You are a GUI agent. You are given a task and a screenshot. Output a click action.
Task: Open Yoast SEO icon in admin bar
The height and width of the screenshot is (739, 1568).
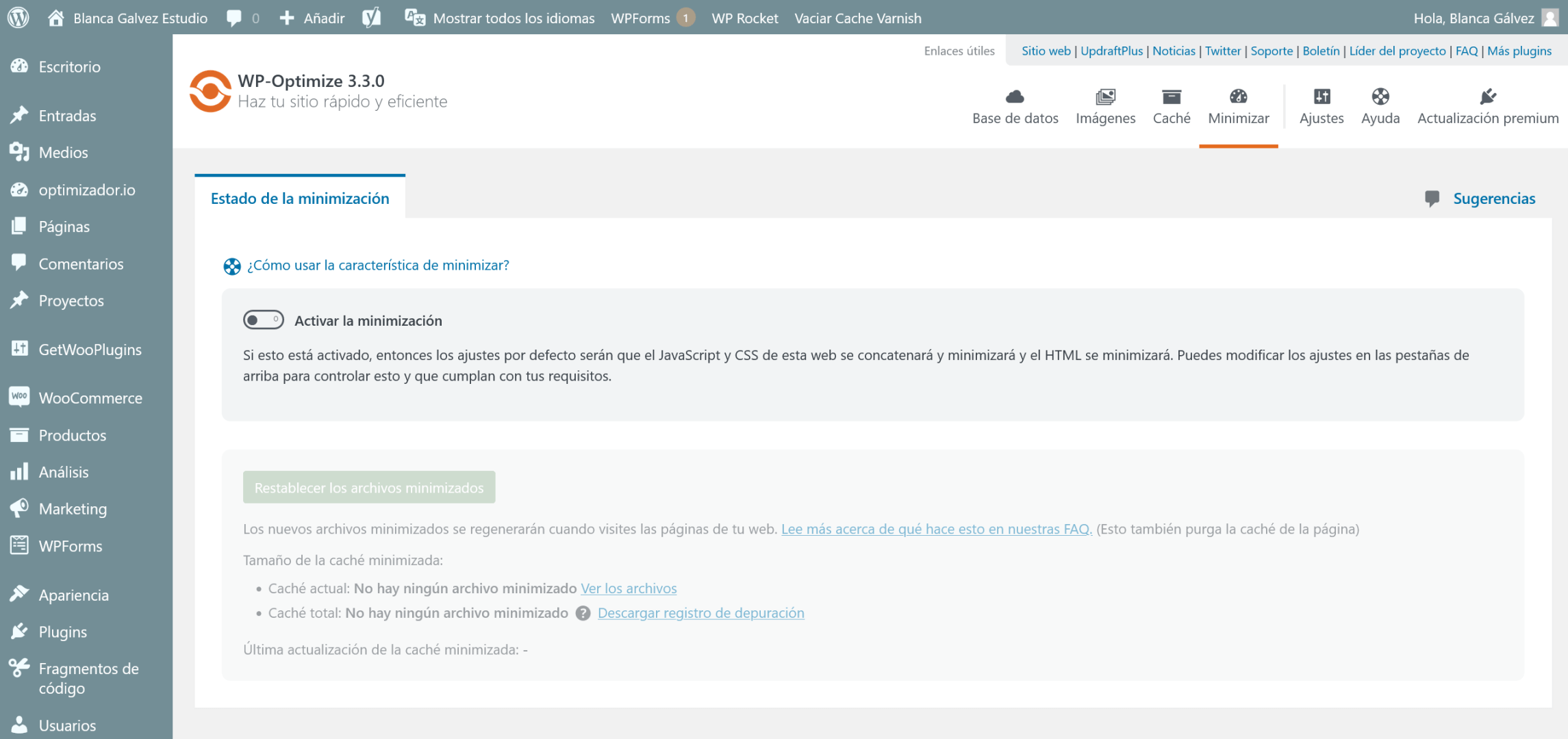click(372, 18)
